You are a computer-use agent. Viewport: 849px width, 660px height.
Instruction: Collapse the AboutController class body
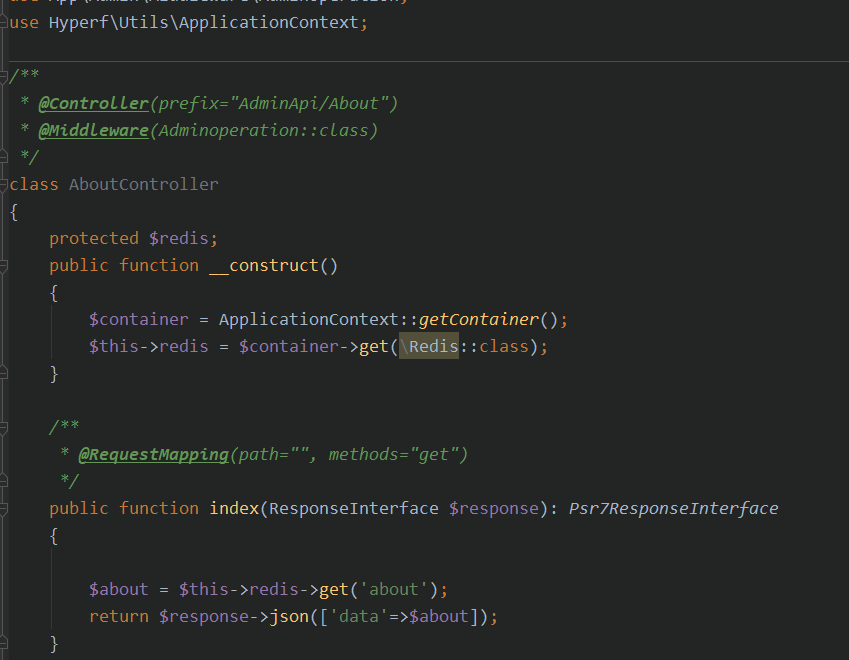(x=4, y=184)
